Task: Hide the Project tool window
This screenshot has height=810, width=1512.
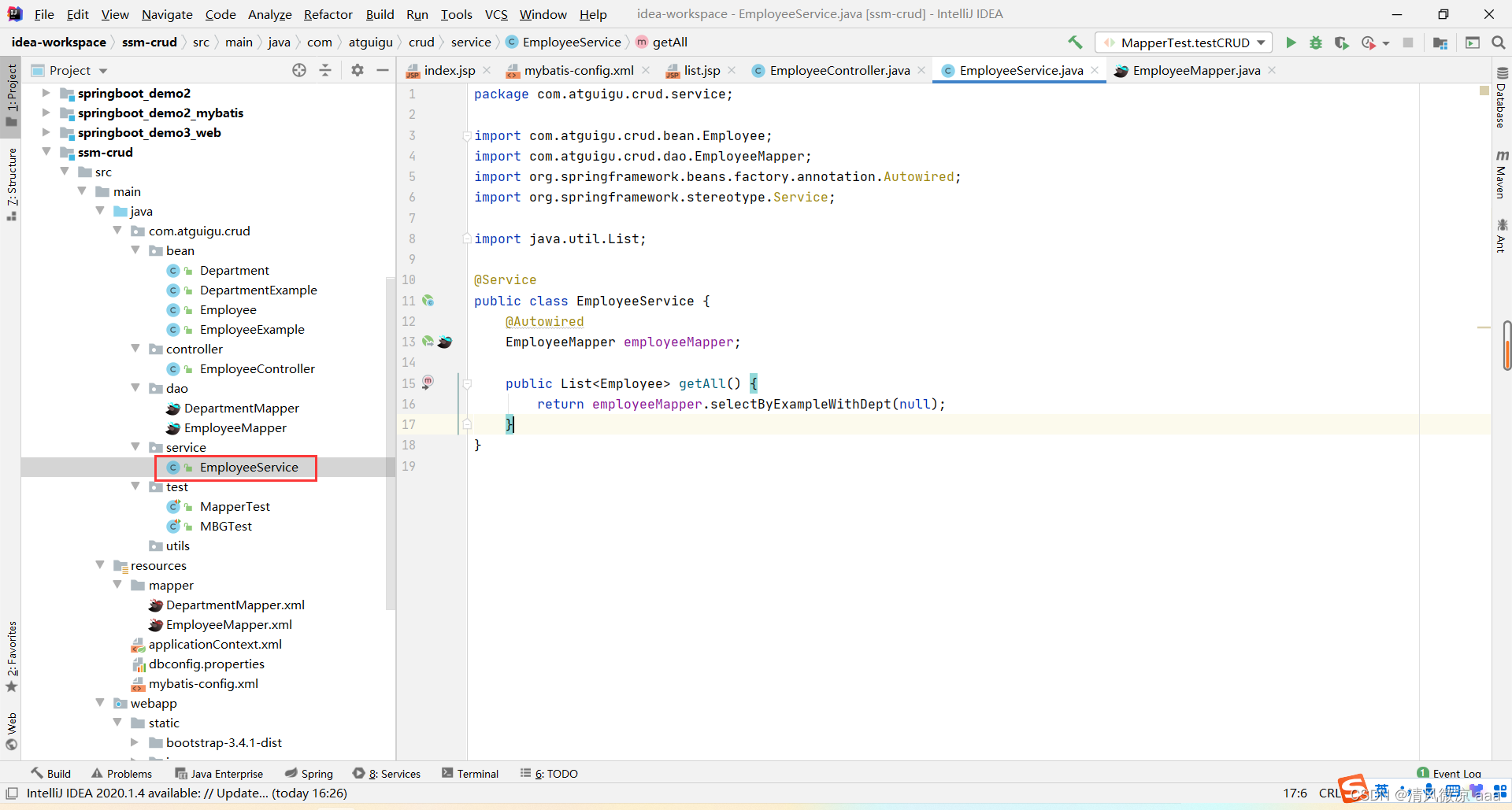Action: click(x=383, y=70)
